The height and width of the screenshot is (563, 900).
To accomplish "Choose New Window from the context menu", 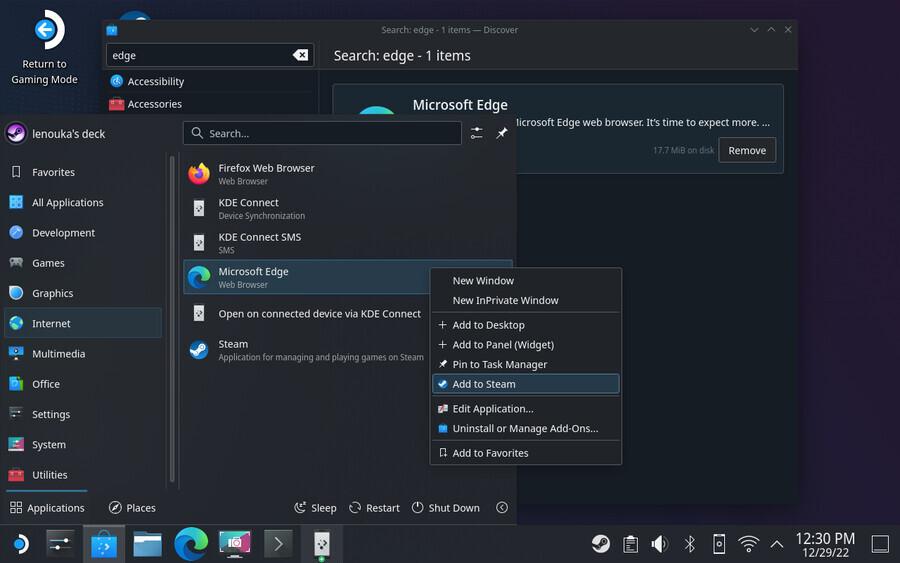I will coord(526,281).
